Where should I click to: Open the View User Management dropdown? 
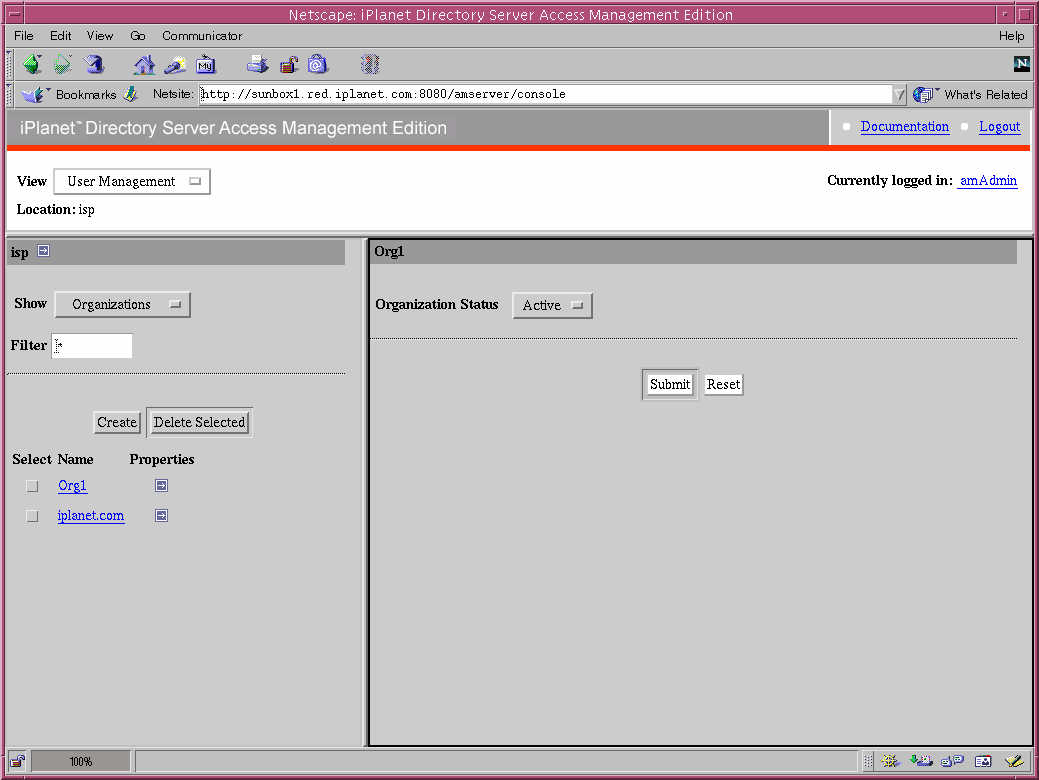coord(132,181)
